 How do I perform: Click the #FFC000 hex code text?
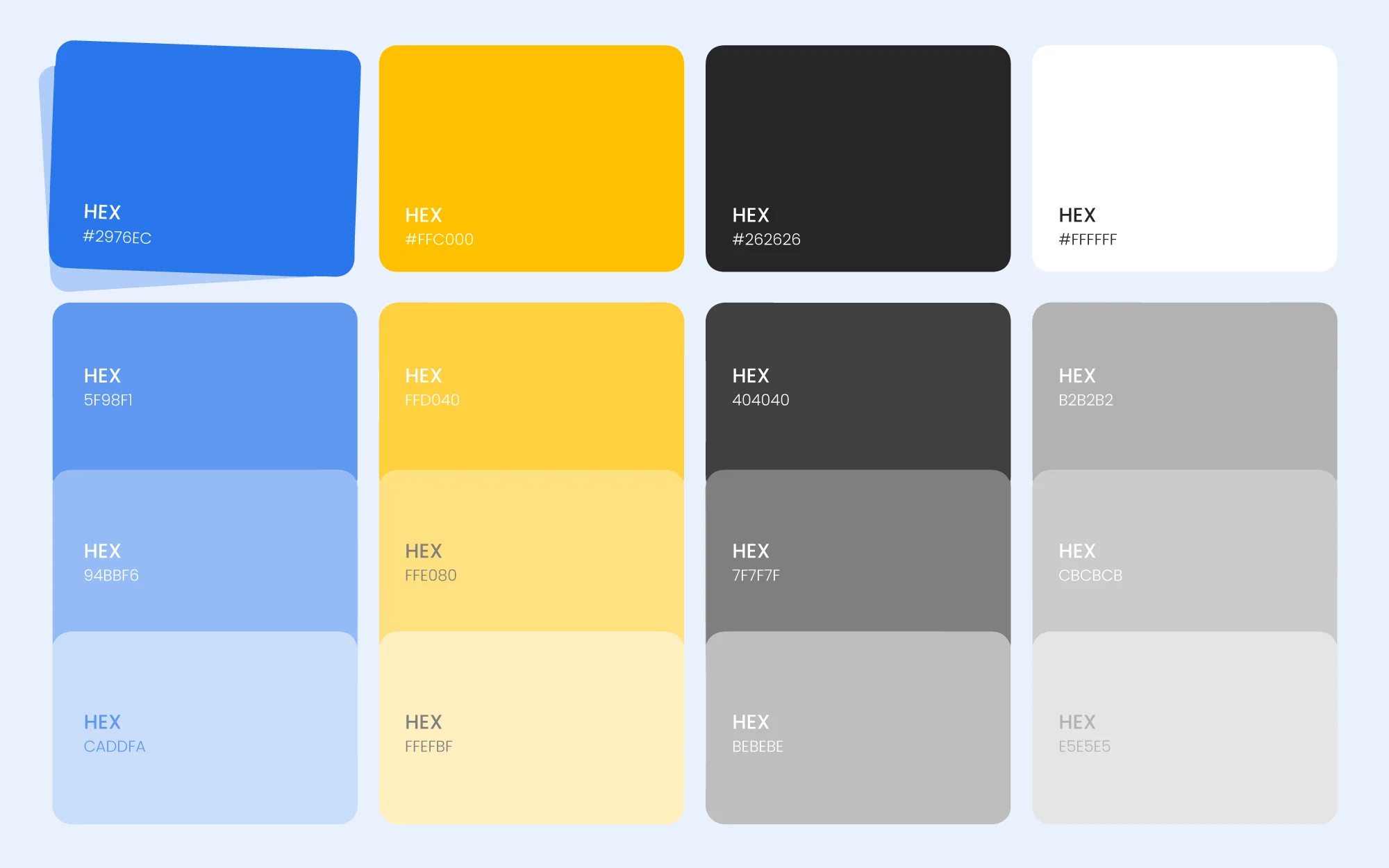point(439,240)
